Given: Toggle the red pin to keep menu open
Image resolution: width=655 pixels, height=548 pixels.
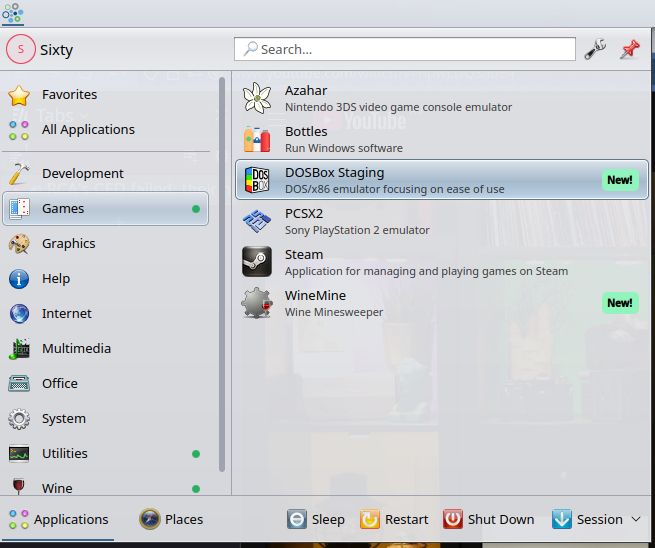Looking at the screenshot, I should (x=630, y=49).
